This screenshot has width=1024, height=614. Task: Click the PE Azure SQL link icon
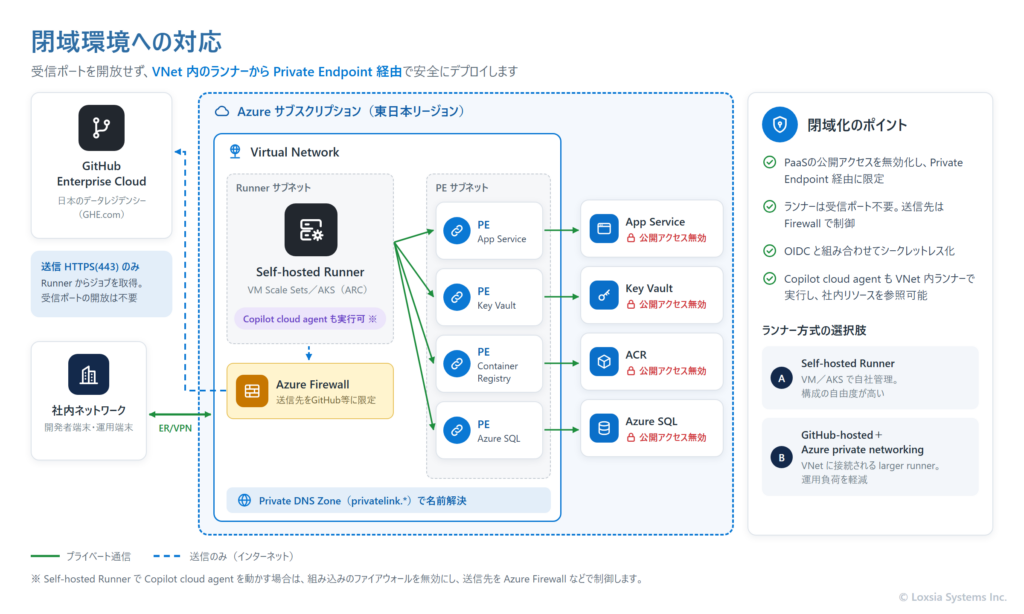click(x=456, y=430)
